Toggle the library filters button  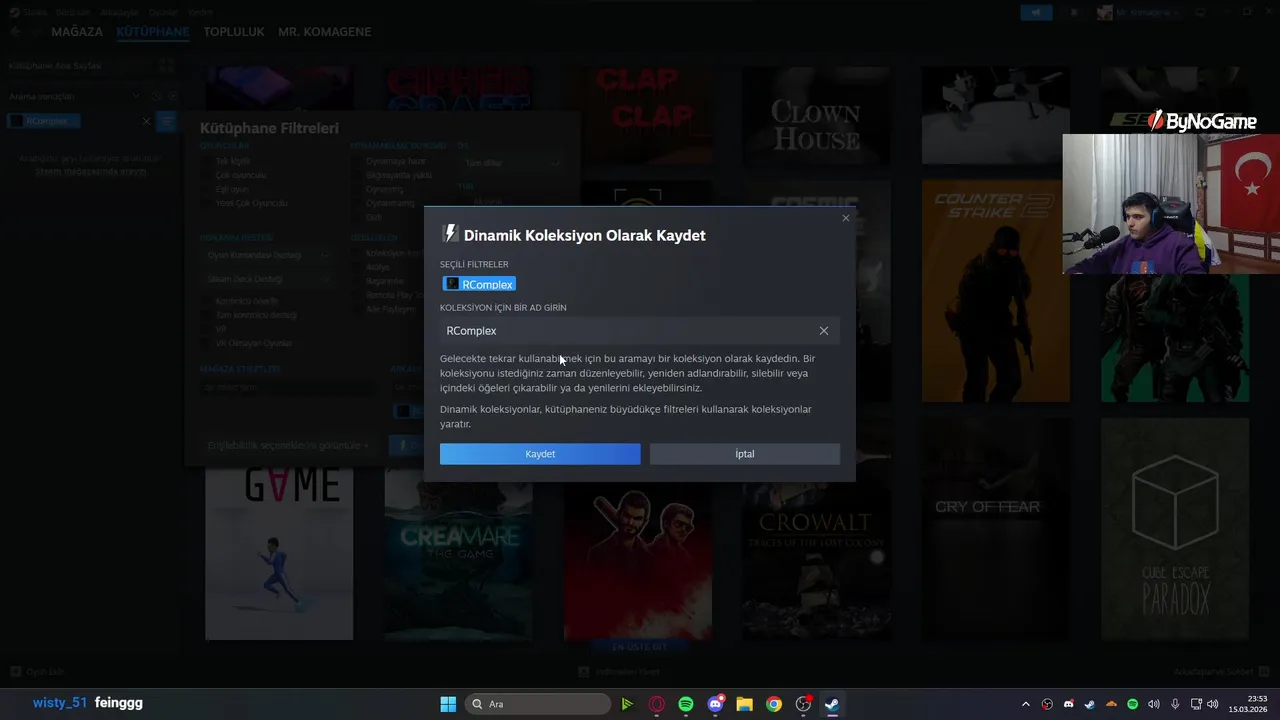(167, 121)
